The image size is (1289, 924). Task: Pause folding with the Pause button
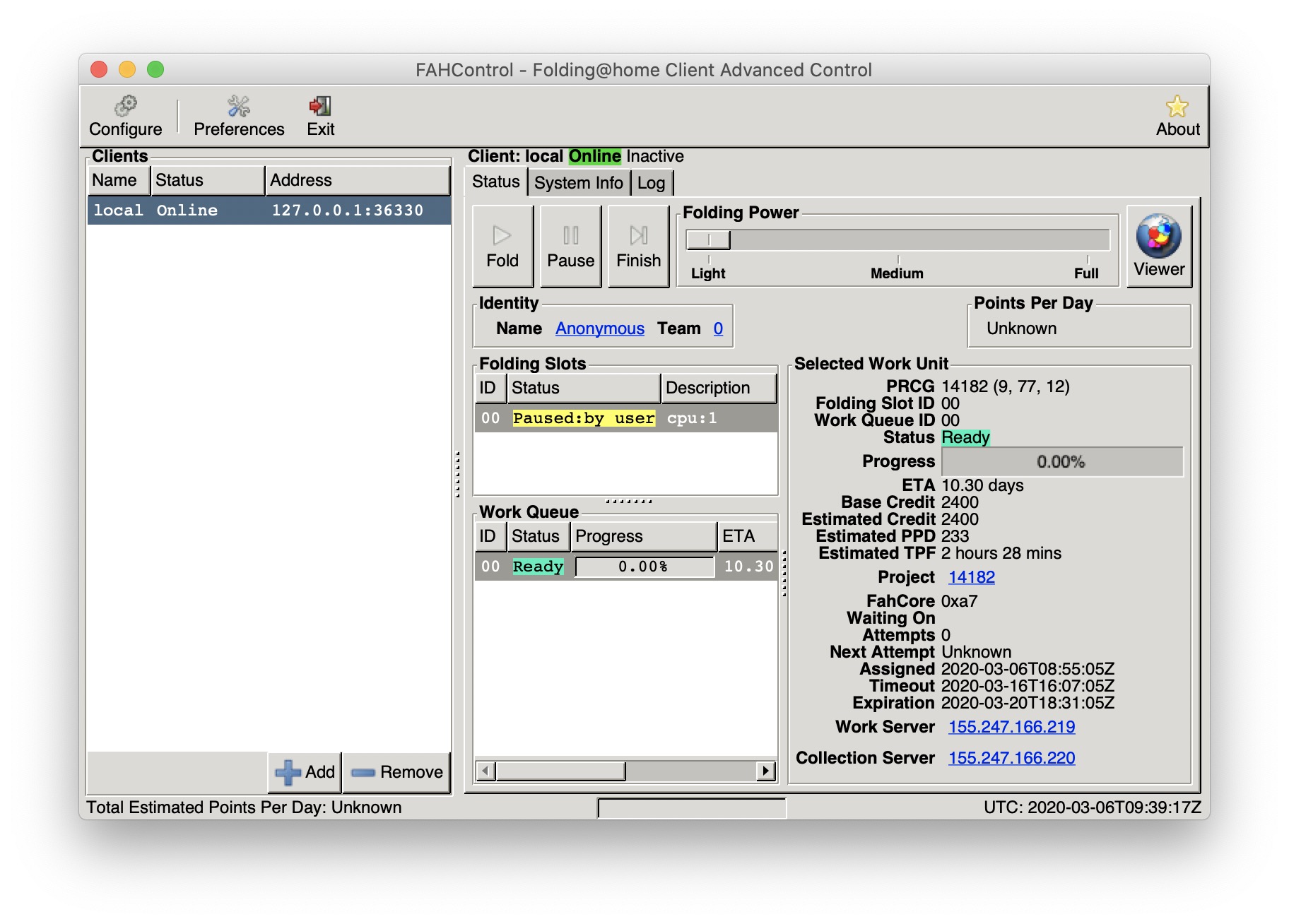[570, 246]
